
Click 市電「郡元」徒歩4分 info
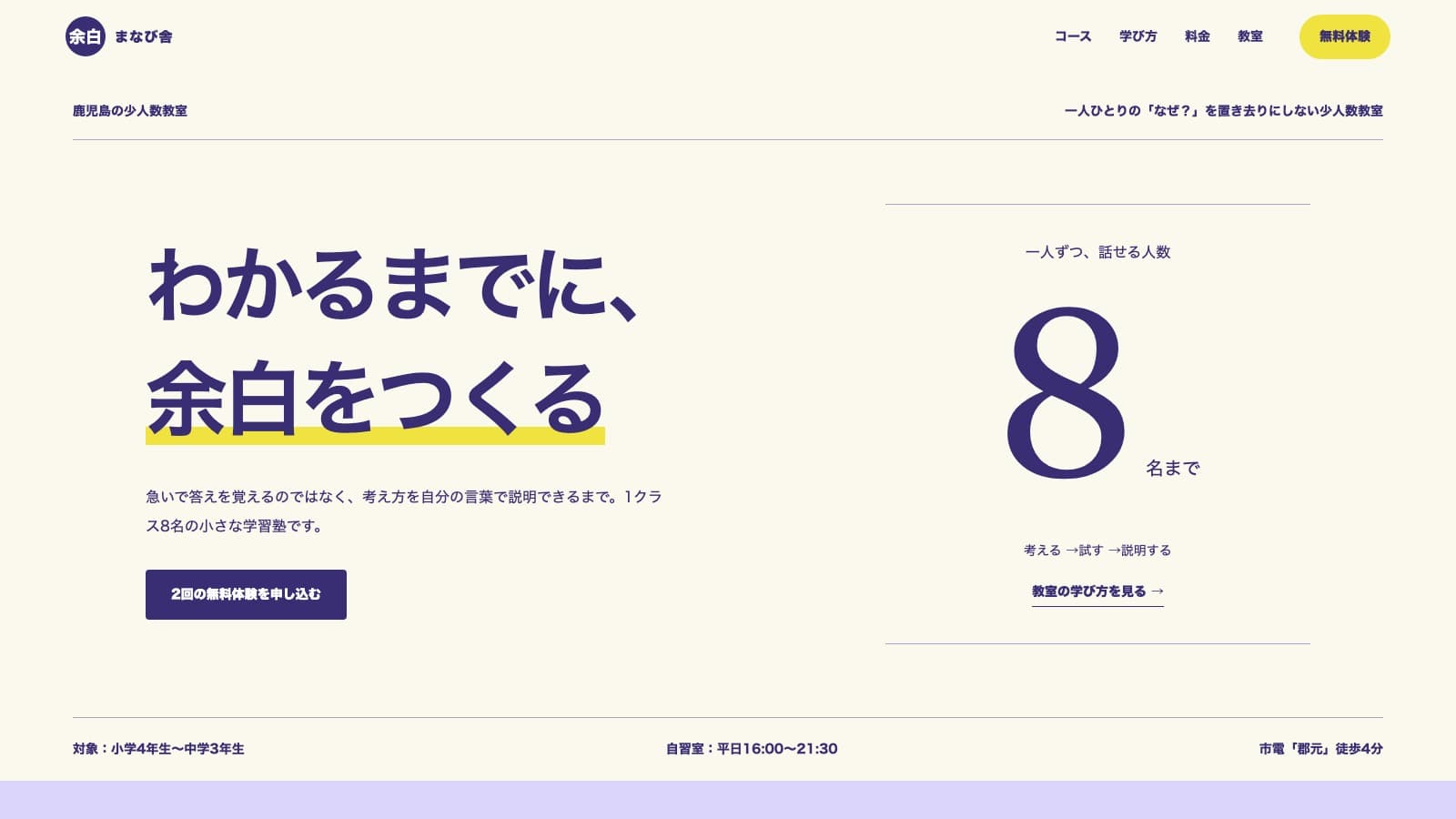[x=1321, y=749]
